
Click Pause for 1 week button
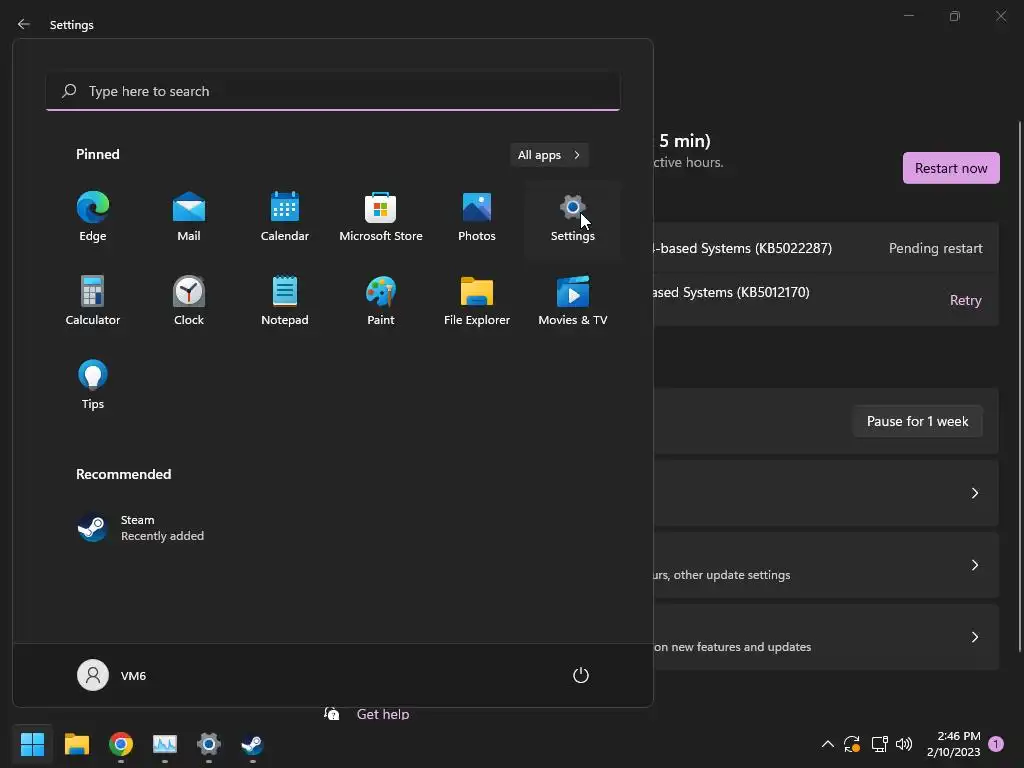tap(918, 421)
